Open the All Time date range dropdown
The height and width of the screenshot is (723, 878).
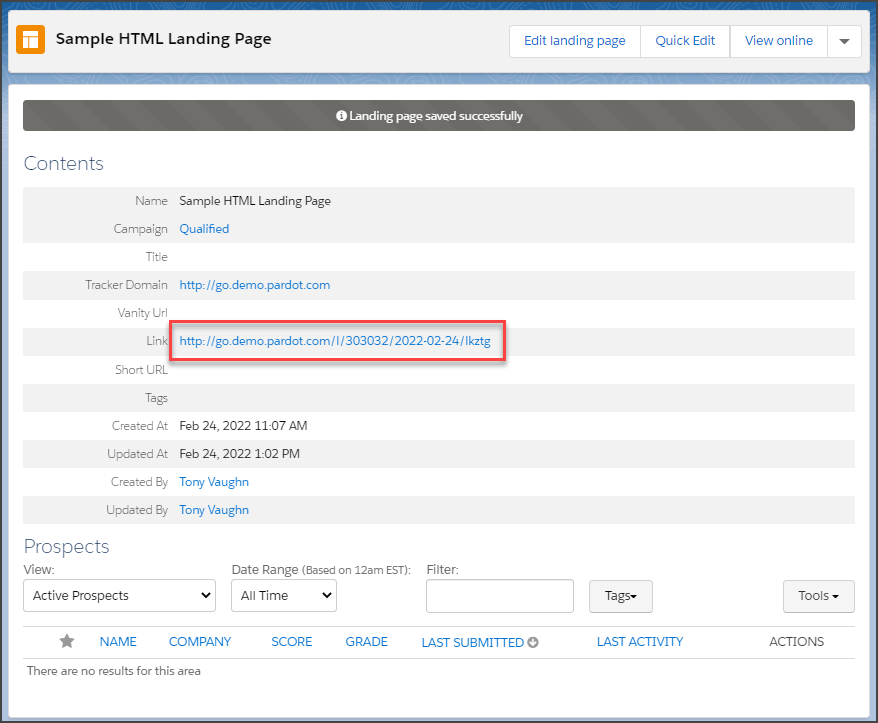click(x=284, y=595)
